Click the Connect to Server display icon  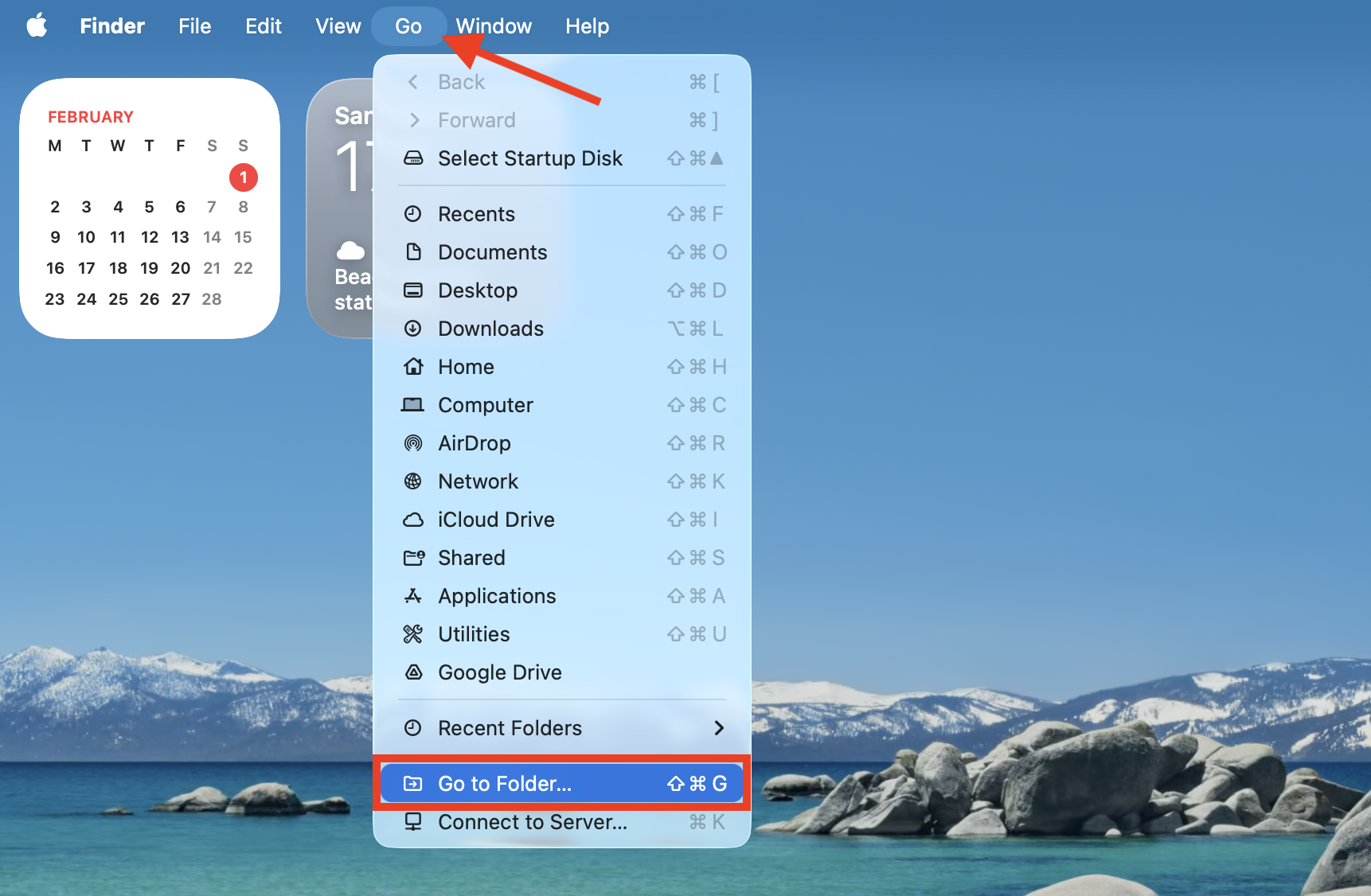coord(414,822)
